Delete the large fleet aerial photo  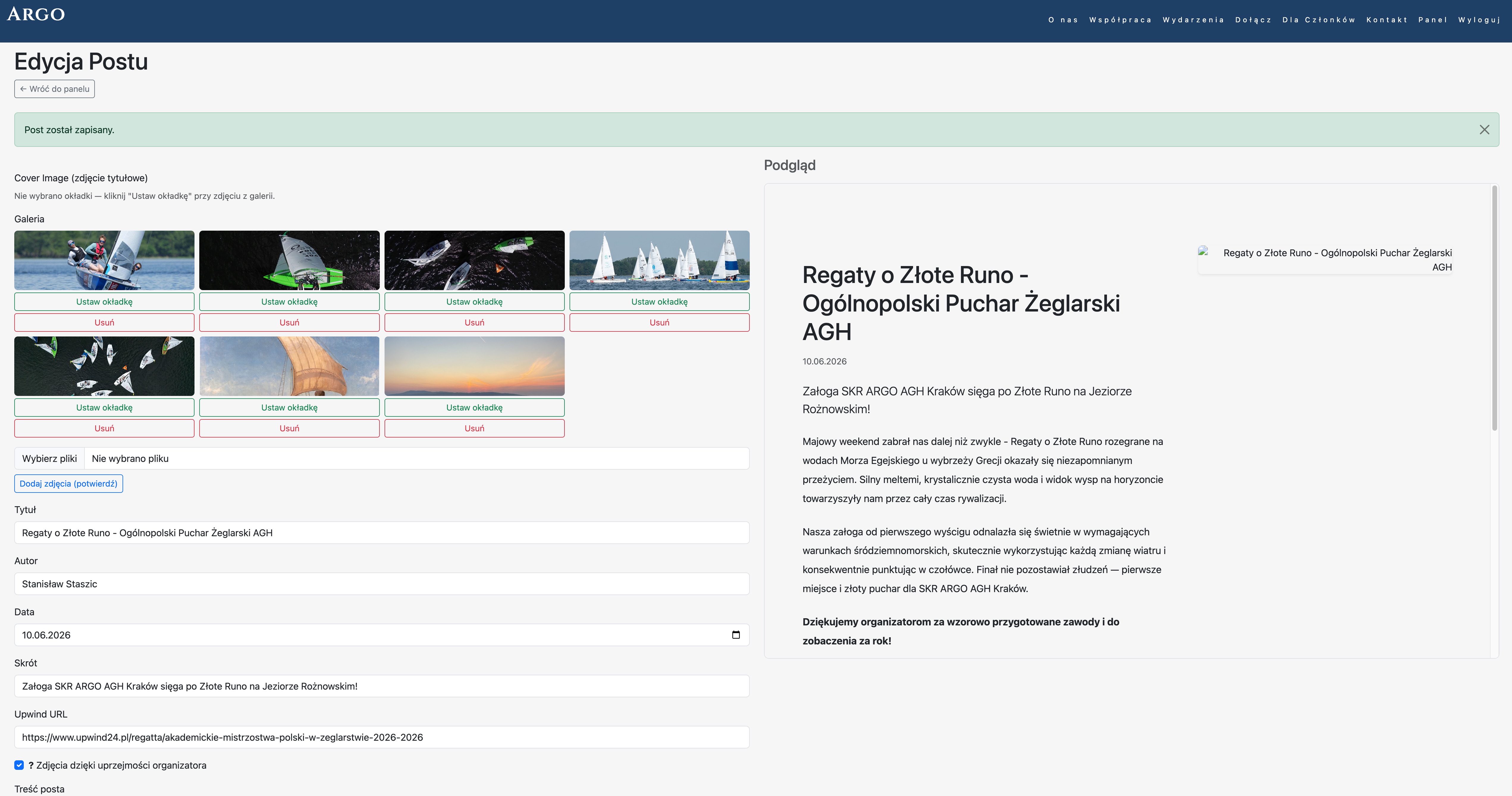pos(104,428)
